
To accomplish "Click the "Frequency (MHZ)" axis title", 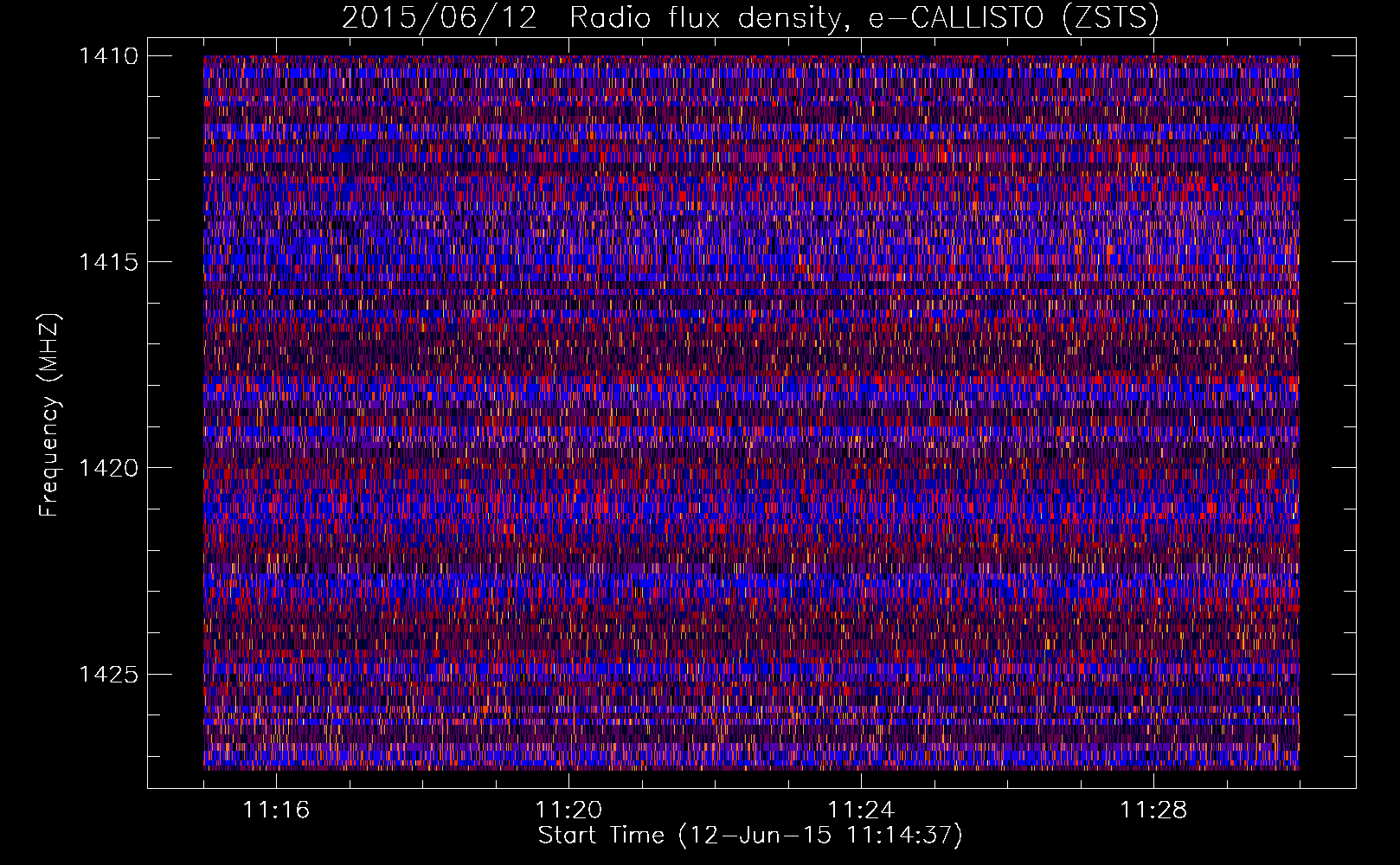I will pos(50,415).
